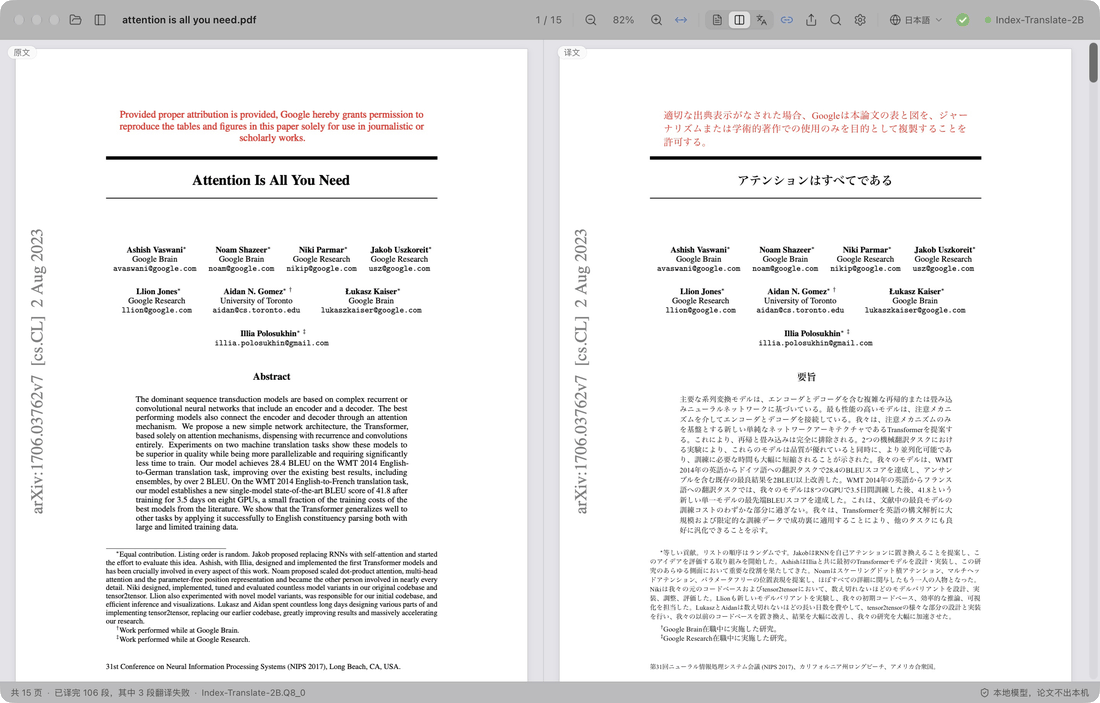Click the share export icon
Screen dimensions: 1100x703
(811, 20)
